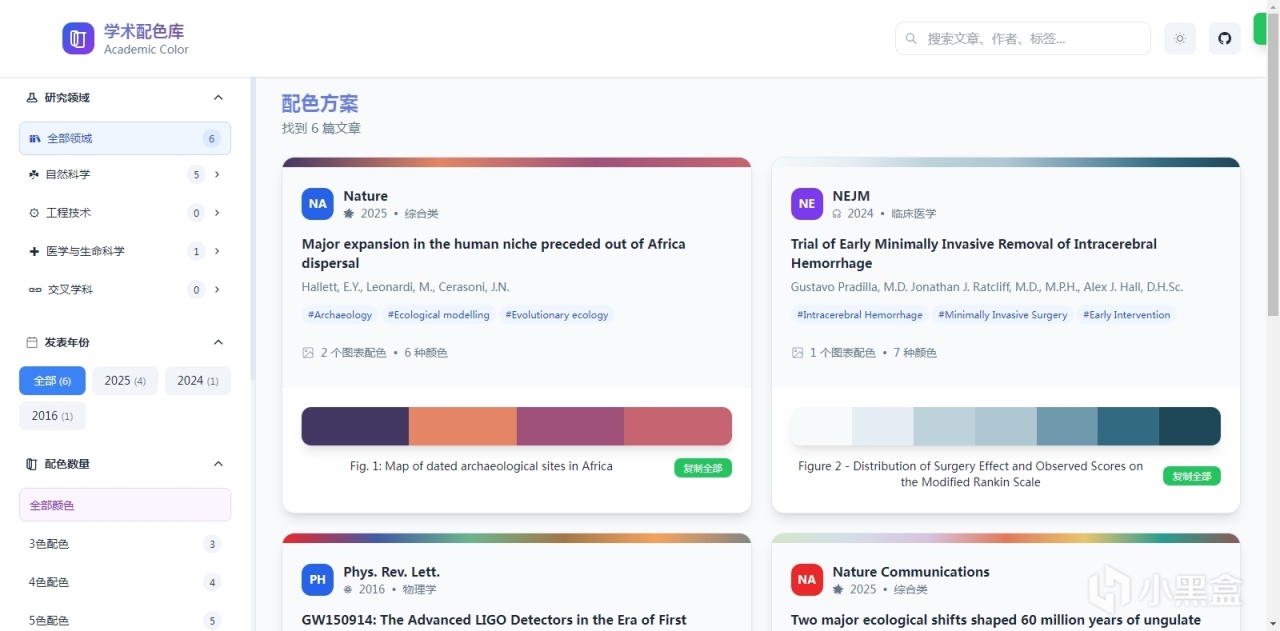Click the #Evolutionary ecology tag
1280x631 pixels.
(557, 315)
